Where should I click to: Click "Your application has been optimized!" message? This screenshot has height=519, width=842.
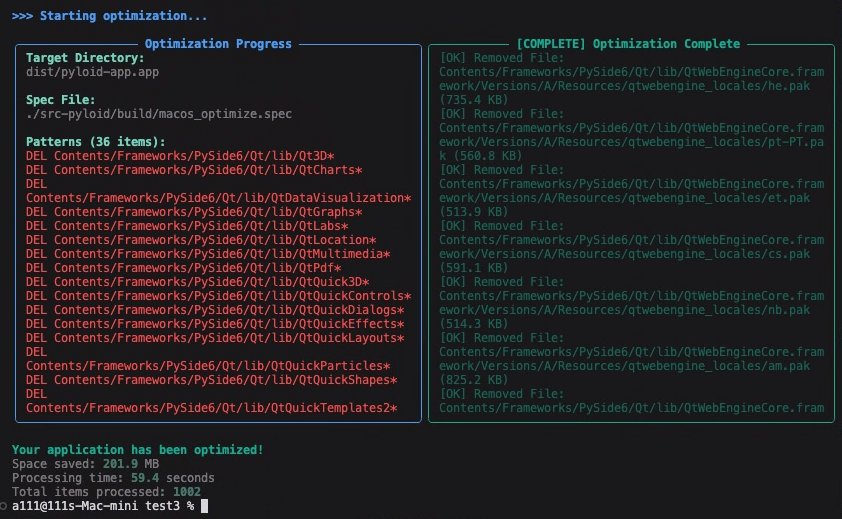coord(137,450)
